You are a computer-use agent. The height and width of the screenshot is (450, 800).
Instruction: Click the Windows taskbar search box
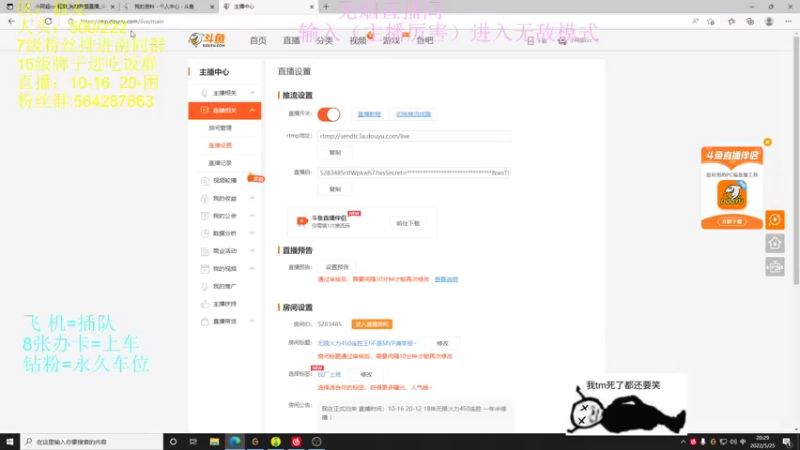pos(92,441)
